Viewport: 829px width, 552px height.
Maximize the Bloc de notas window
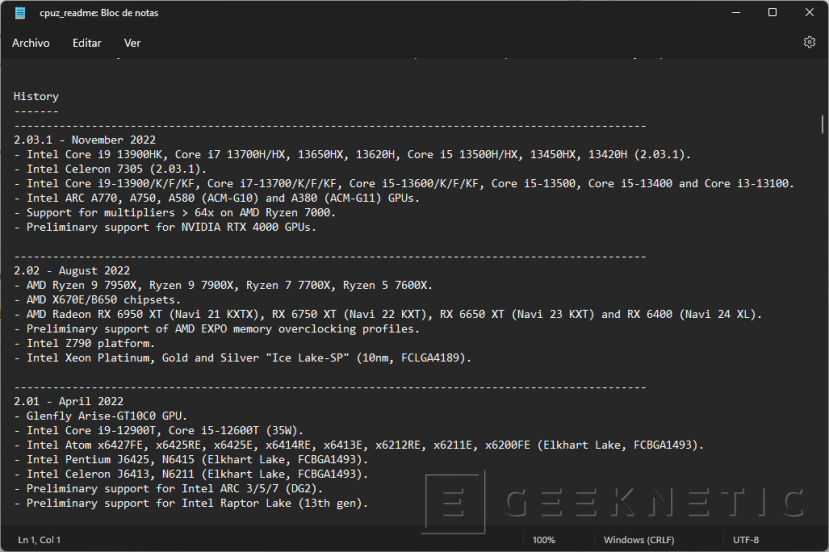tap(772, 12)
